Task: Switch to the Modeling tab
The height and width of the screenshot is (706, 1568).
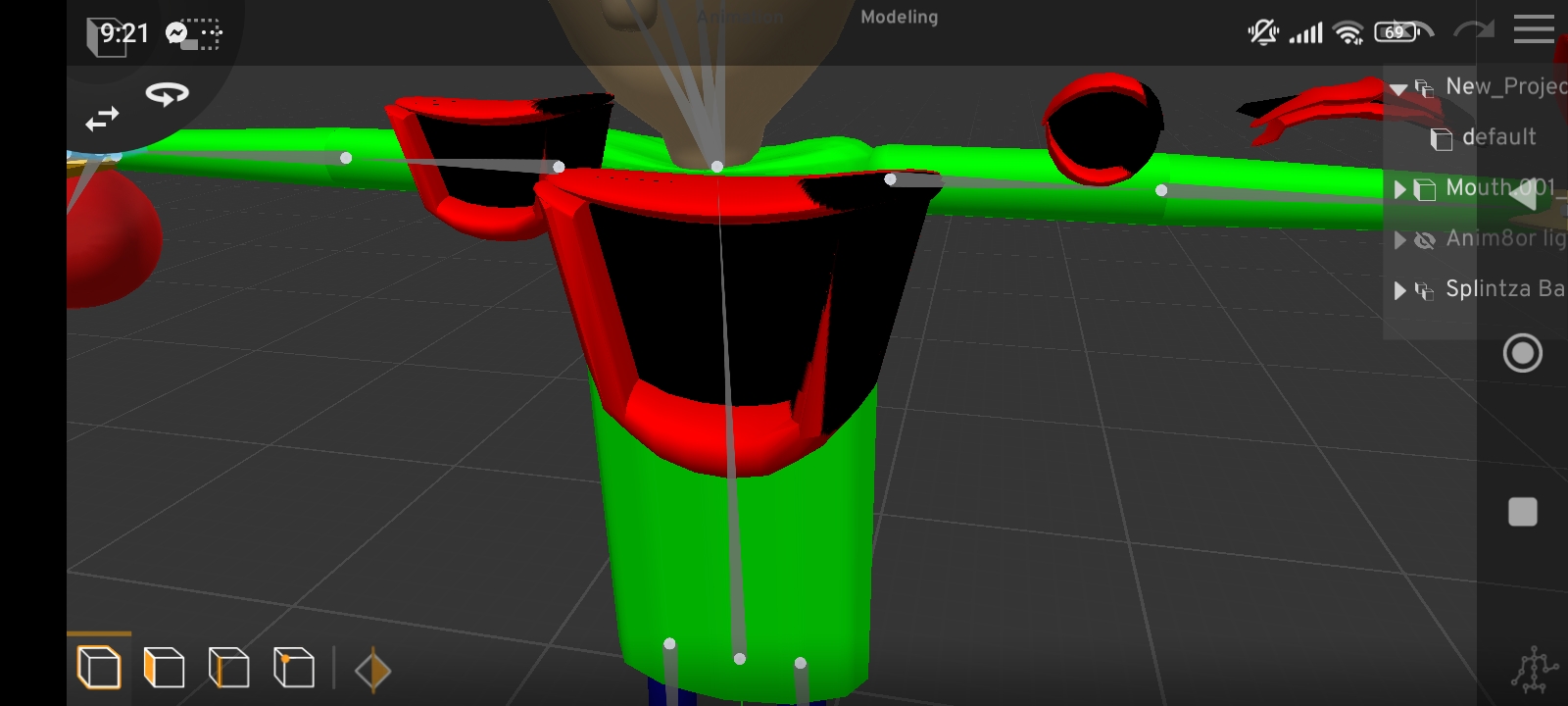Action: tap(899, 17)
